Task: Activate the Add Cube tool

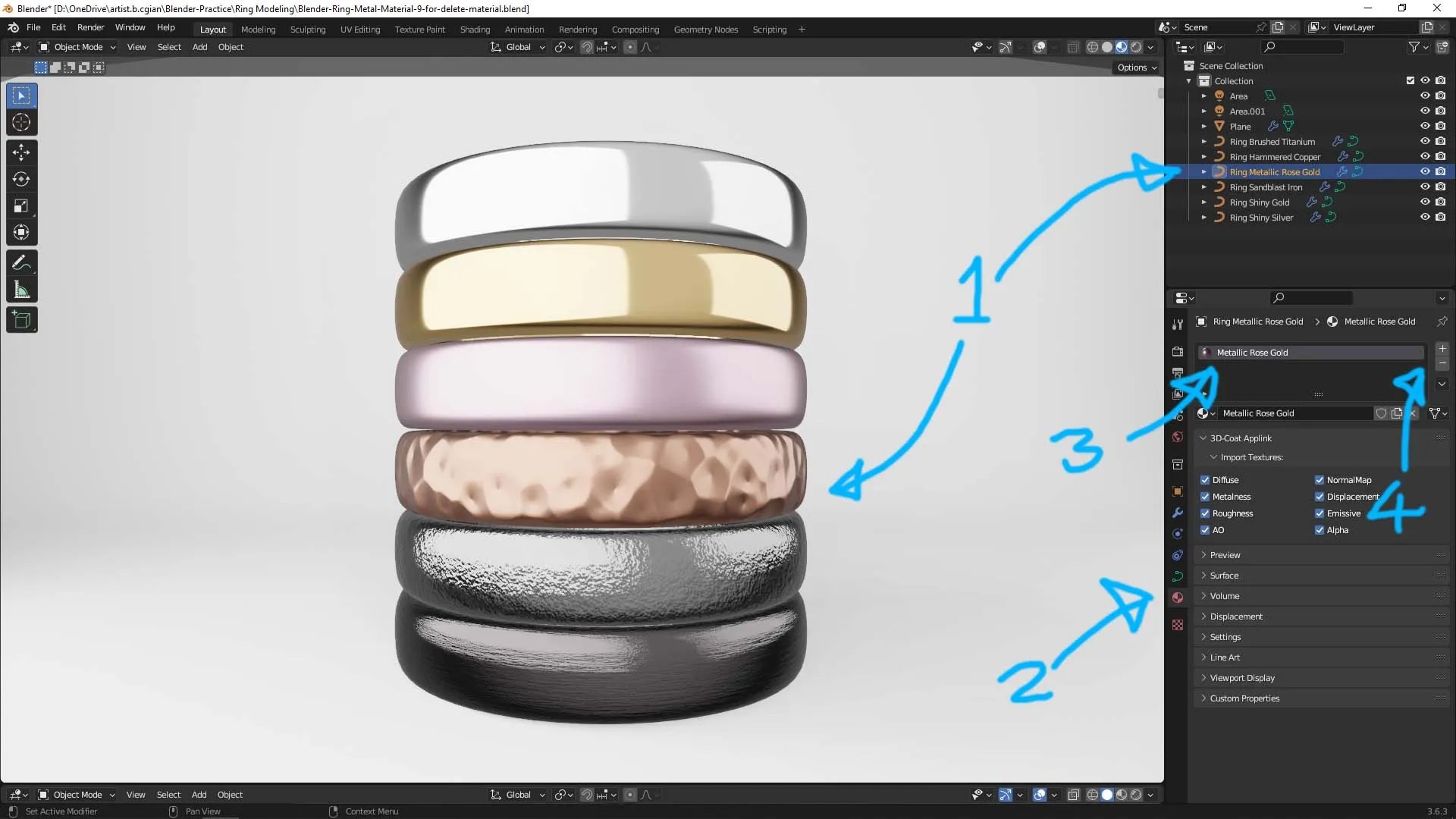Action: coord(20,319)
